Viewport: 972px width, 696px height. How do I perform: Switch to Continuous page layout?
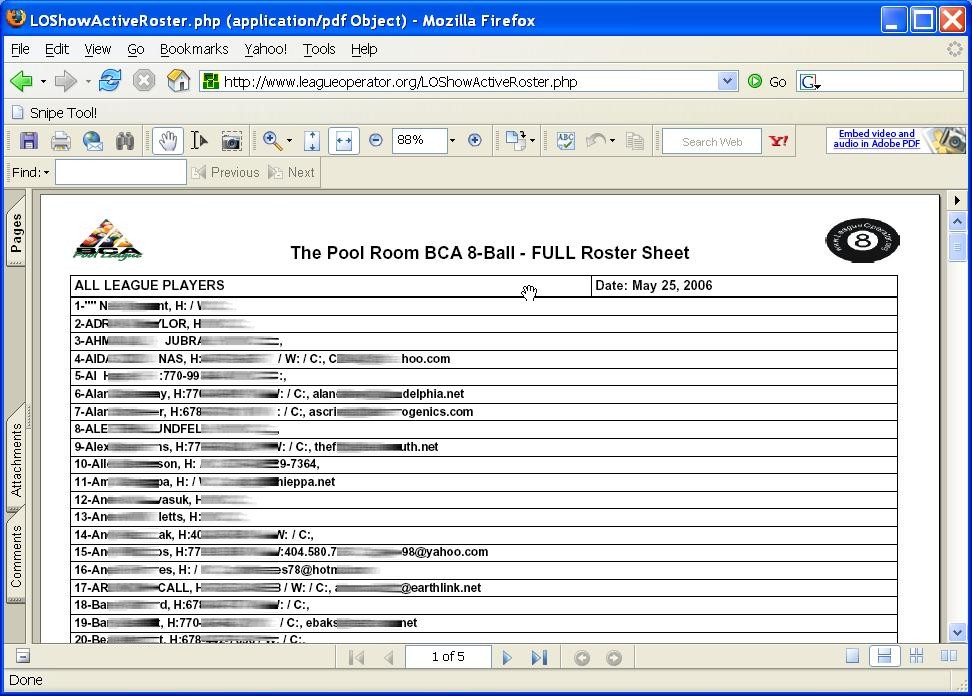coord(883,656)
